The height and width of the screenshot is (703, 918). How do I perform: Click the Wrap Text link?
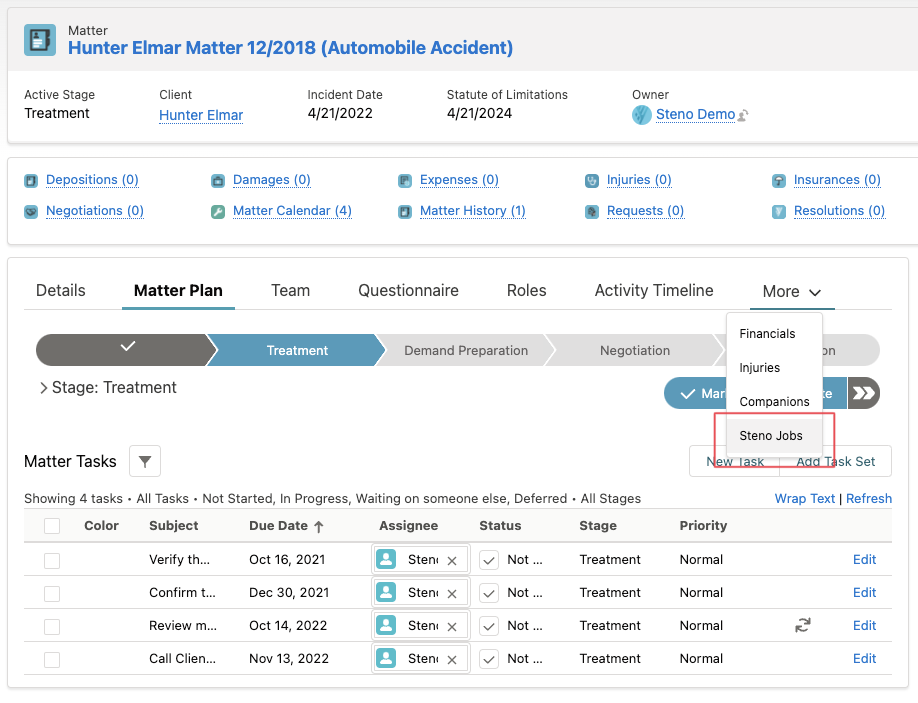click(804, 499)
